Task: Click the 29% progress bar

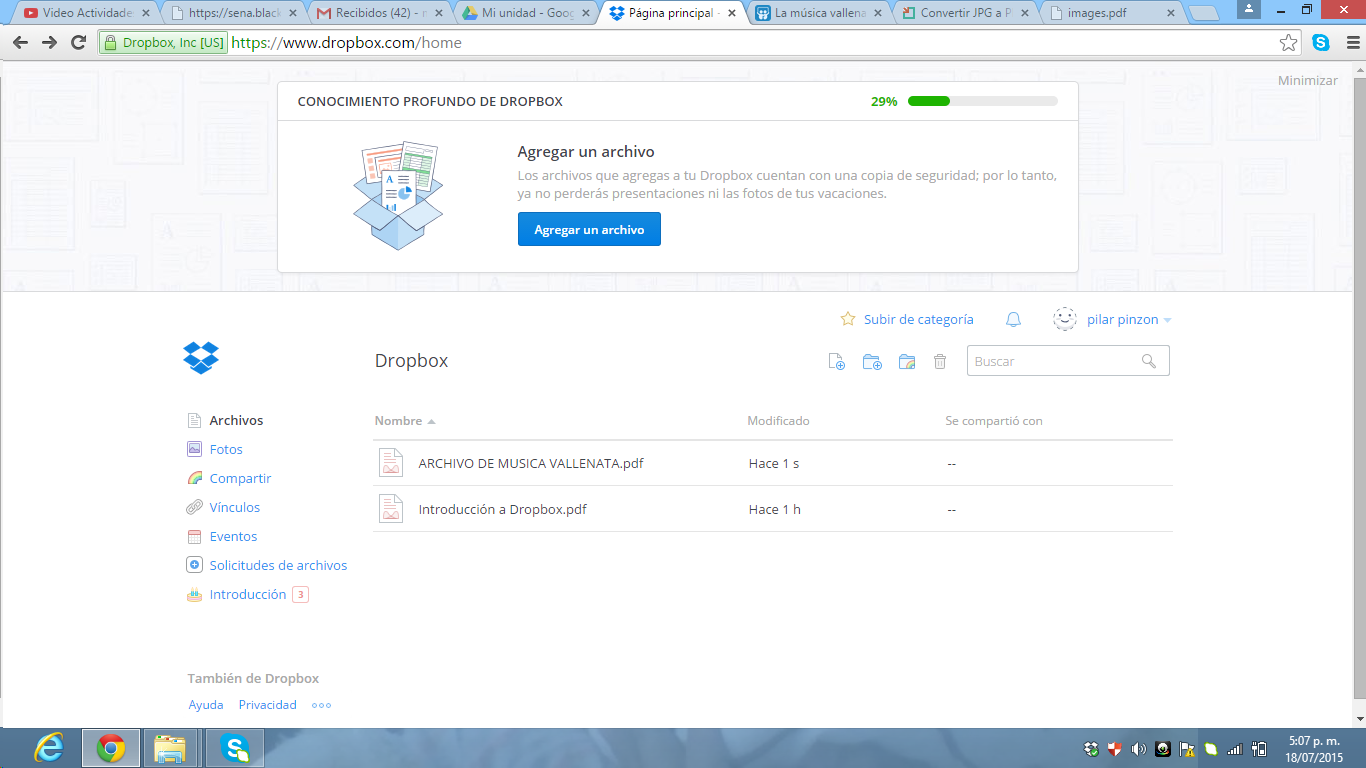Action: coord(981,100)
